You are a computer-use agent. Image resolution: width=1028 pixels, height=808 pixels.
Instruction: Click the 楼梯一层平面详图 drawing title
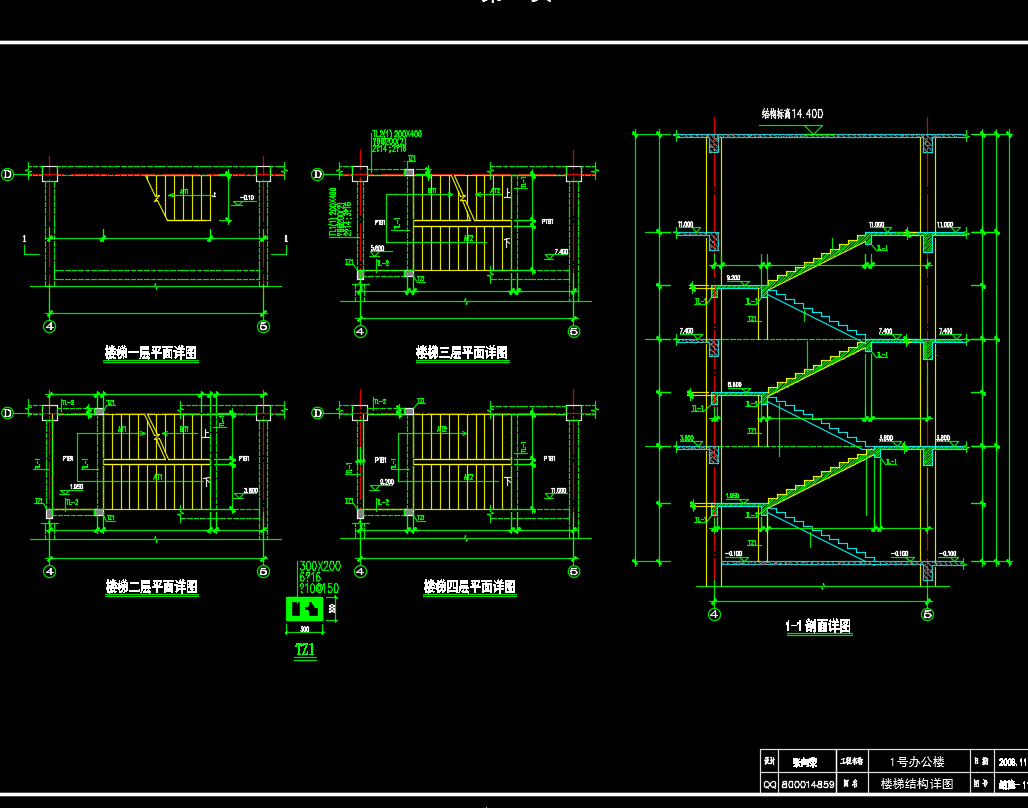[150, 352]
